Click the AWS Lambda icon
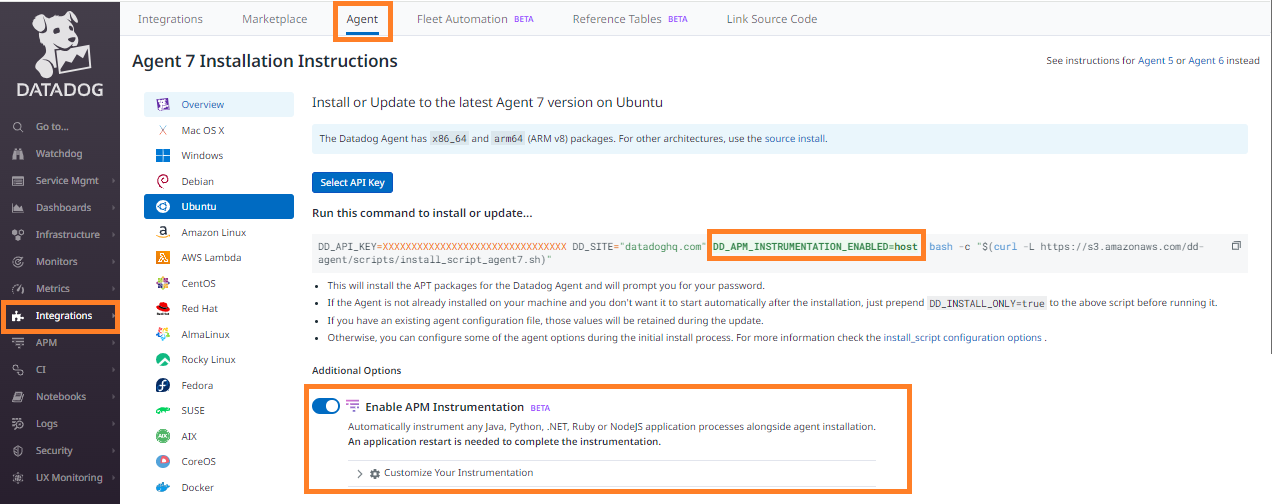This screenshot has height=504, width=1272. (x=162, y=258)
